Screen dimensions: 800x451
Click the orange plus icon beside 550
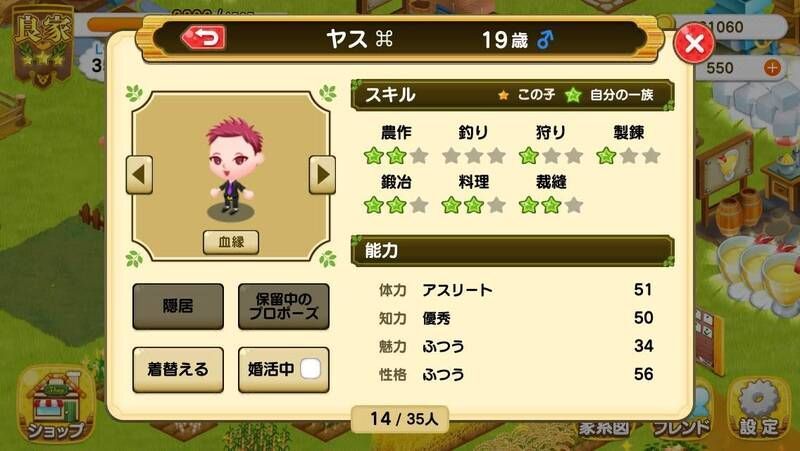pyautogui.click(x=772, y=67)
